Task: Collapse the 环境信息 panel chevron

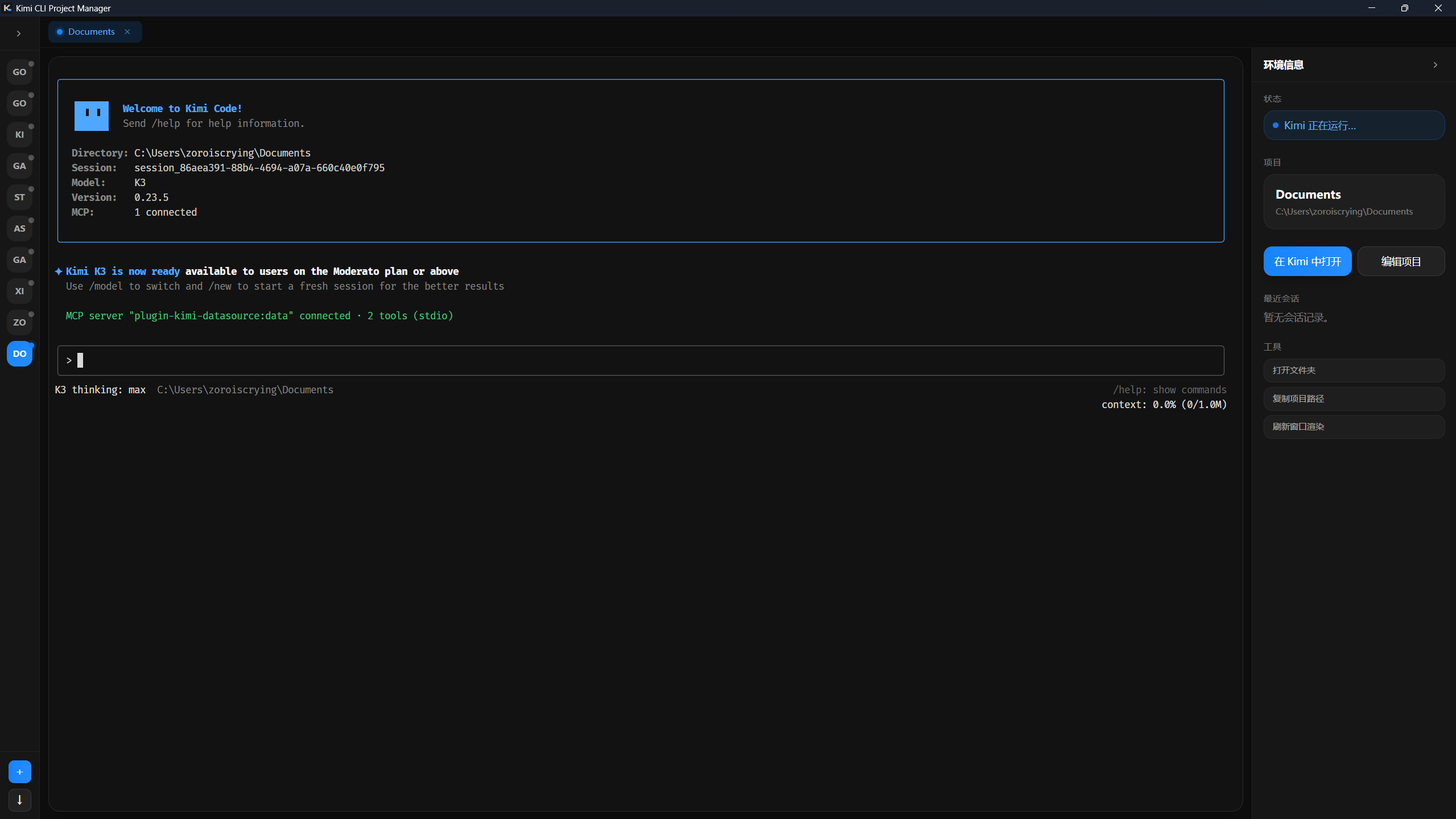Action: 1436,65
